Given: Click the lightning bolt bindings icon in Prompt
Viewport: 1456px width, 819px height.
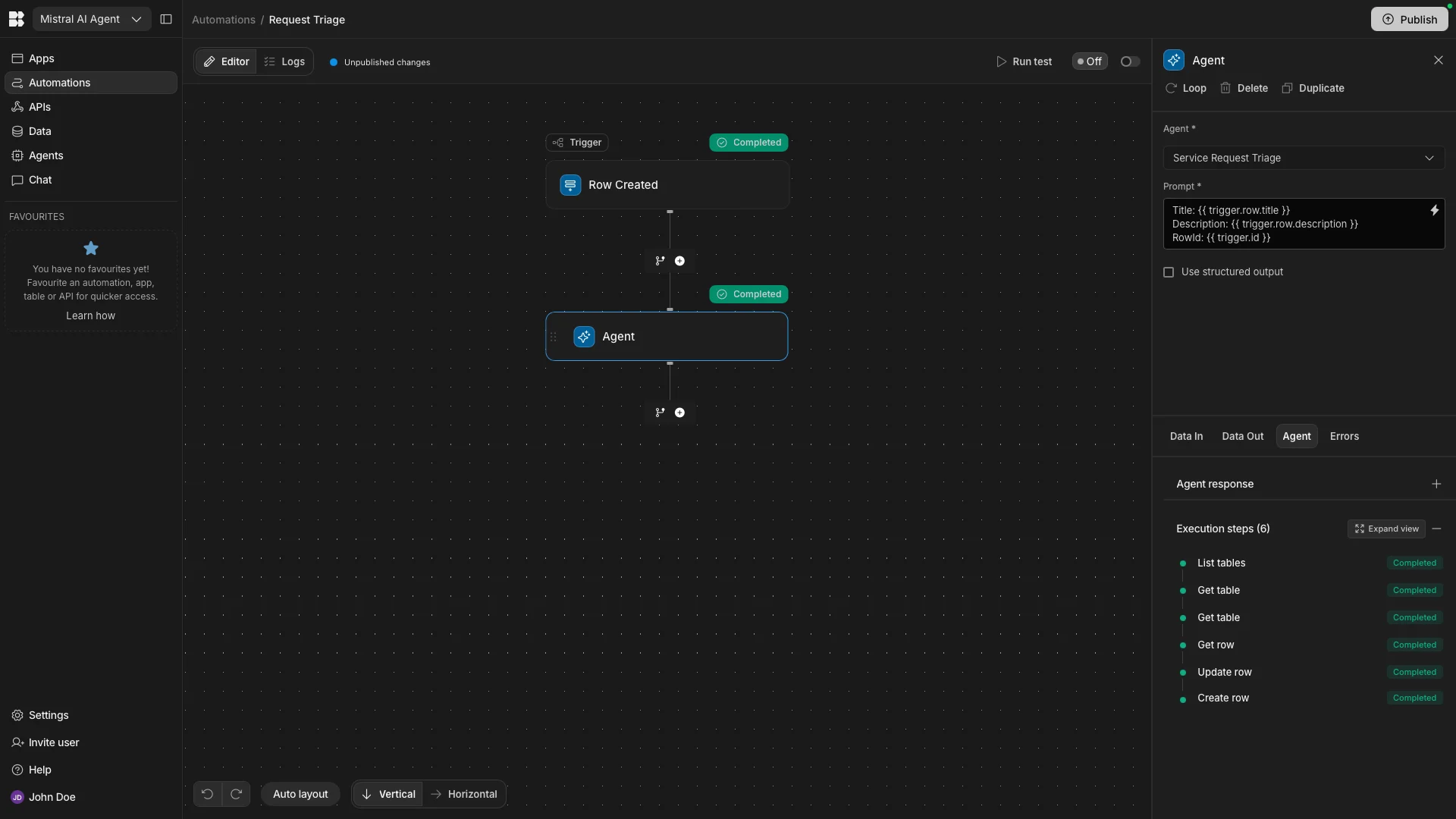Looking at the screenshot, I should [x=1434, y=211].
